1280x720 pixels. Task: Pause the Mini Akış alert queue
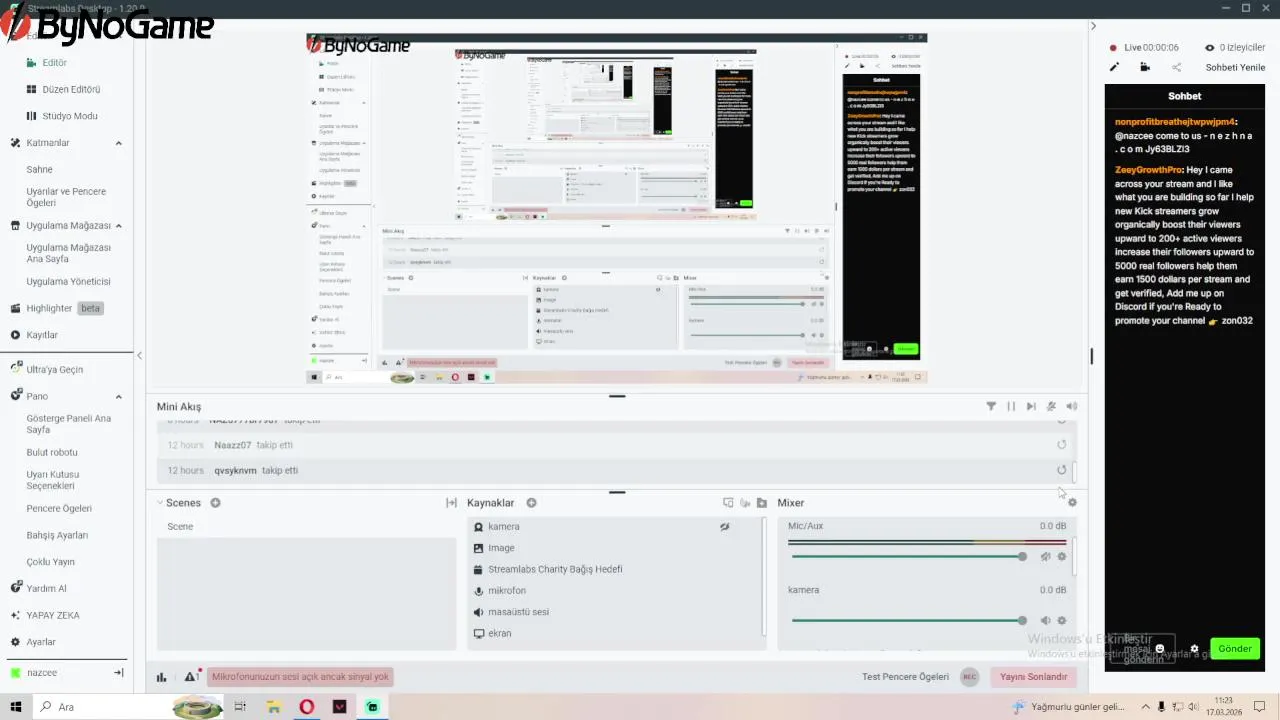[x=1011, y=406]
